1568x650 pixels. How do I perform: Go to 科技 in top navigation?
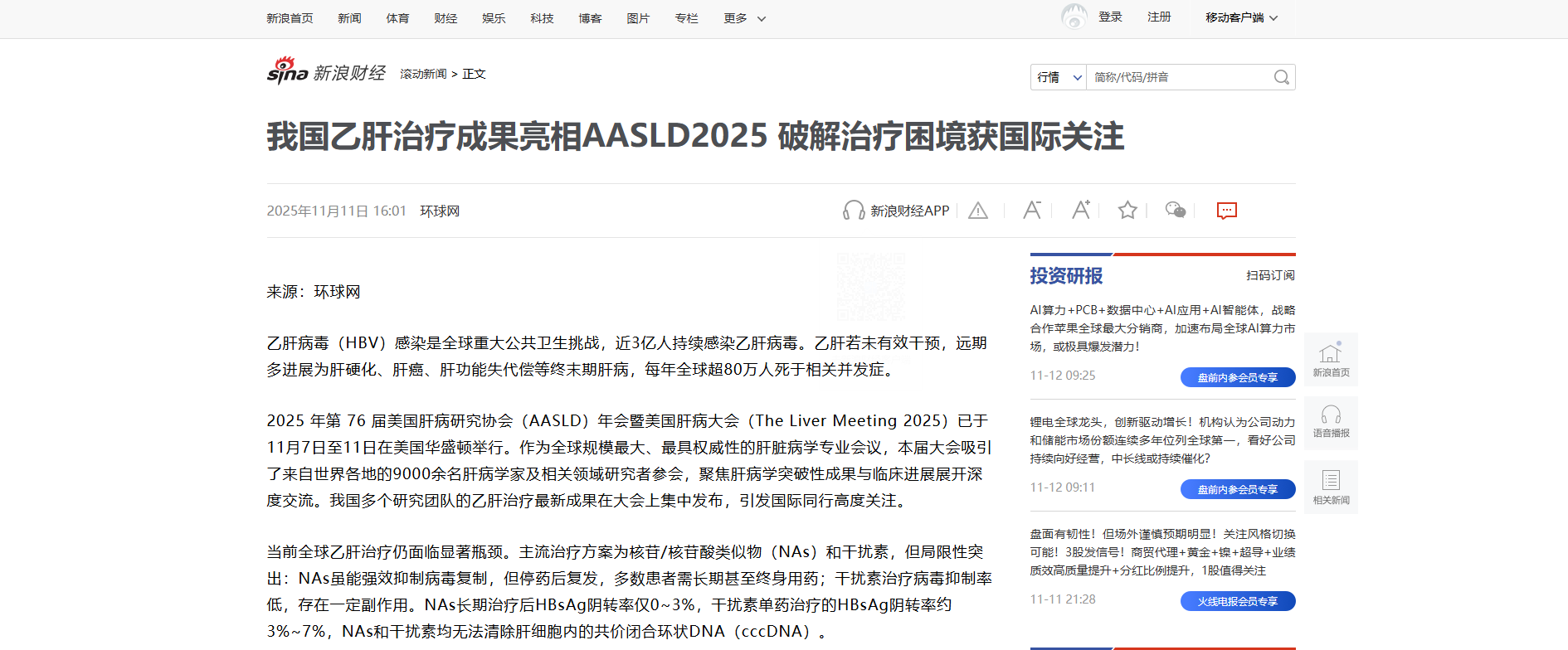pos(542,18)
